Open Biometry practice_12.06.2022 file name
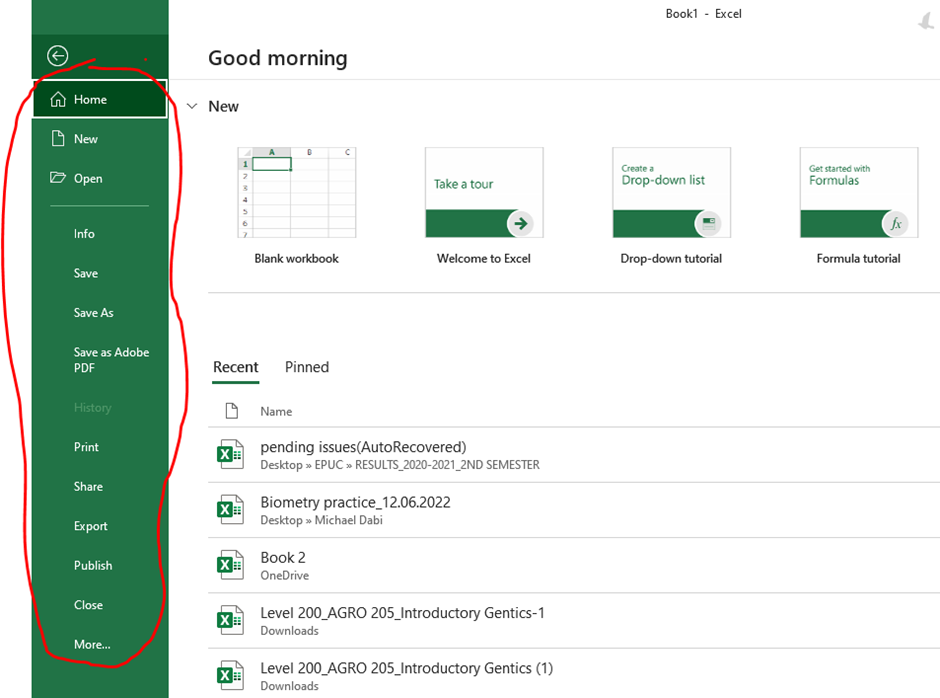940x698 pixels. (355, 503)
